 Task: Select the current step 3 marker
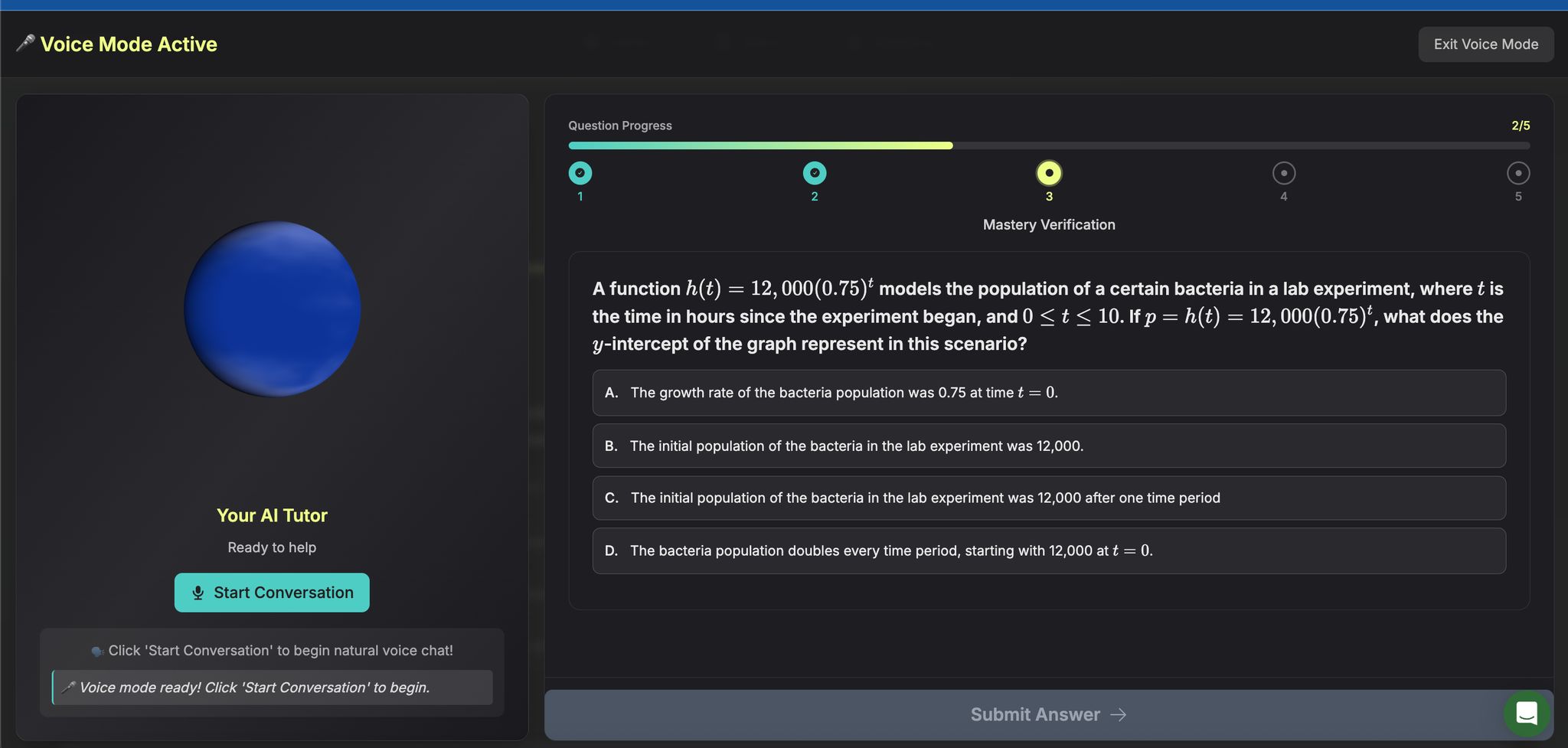point(1049,174)
